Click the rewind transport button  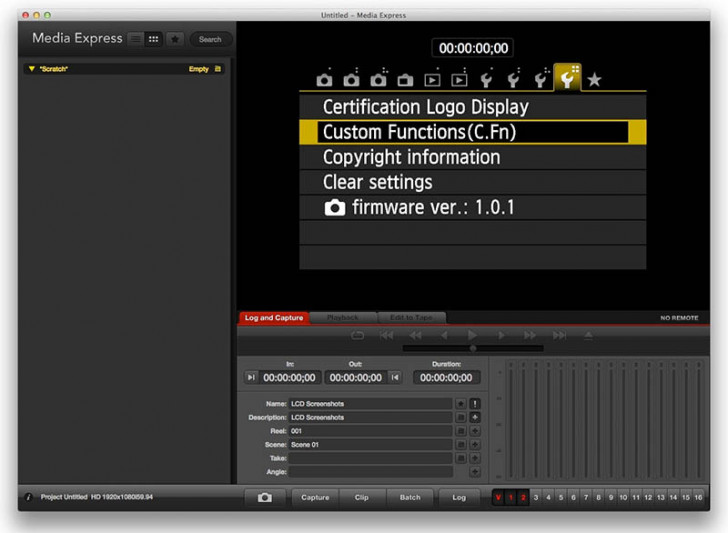click(416, 335)
